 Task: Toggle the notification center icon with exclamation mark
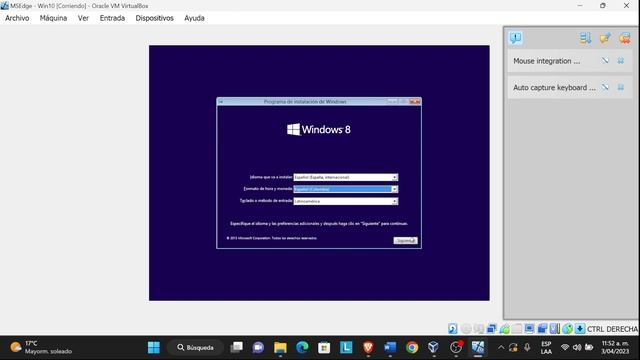click(516, 38)
